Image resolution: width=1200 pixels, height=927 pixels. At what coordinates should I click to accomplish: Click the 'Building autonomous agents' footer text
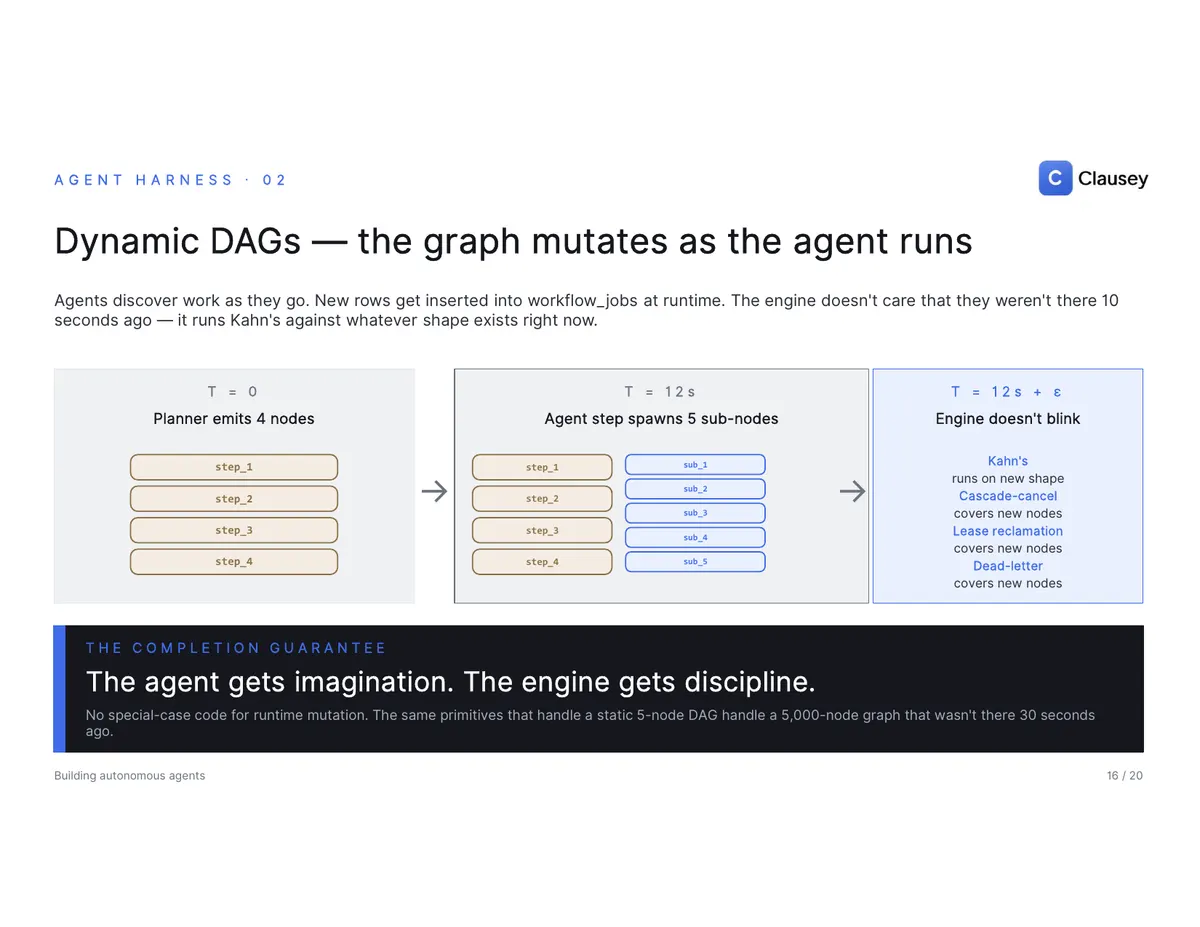[x=129, y=776]
